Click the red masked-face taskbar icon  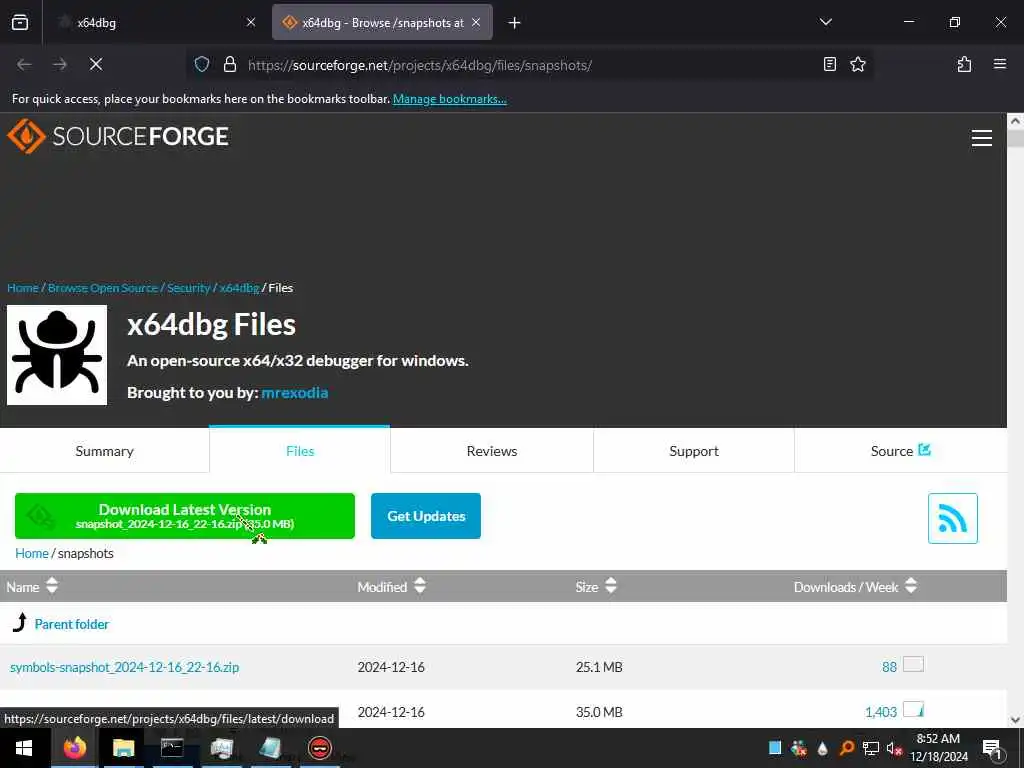tap(319, 748)
